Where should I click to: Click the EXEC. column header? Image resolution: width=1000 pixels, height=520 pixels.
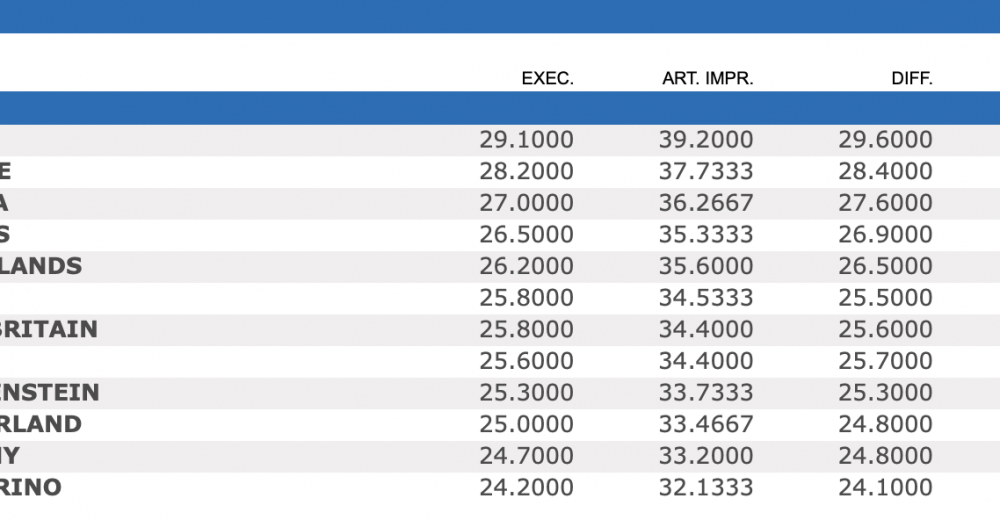pyautogui.click(x=547, y=79)
